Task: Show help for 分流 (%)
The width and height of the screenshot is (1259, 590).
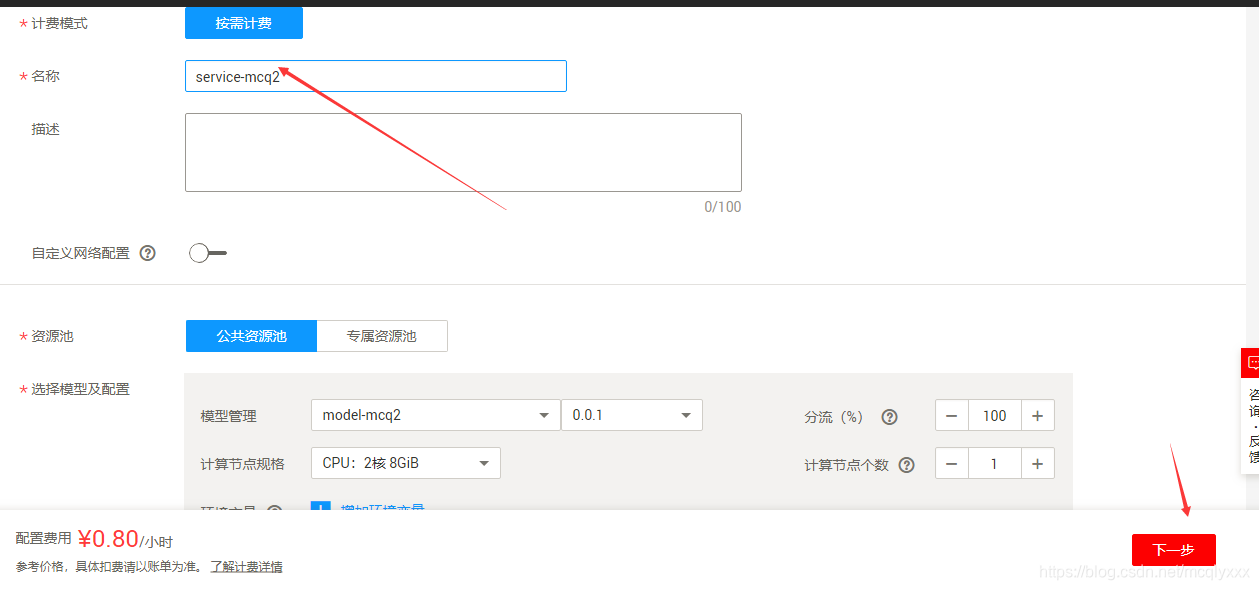Action: [x=889, y=417]
